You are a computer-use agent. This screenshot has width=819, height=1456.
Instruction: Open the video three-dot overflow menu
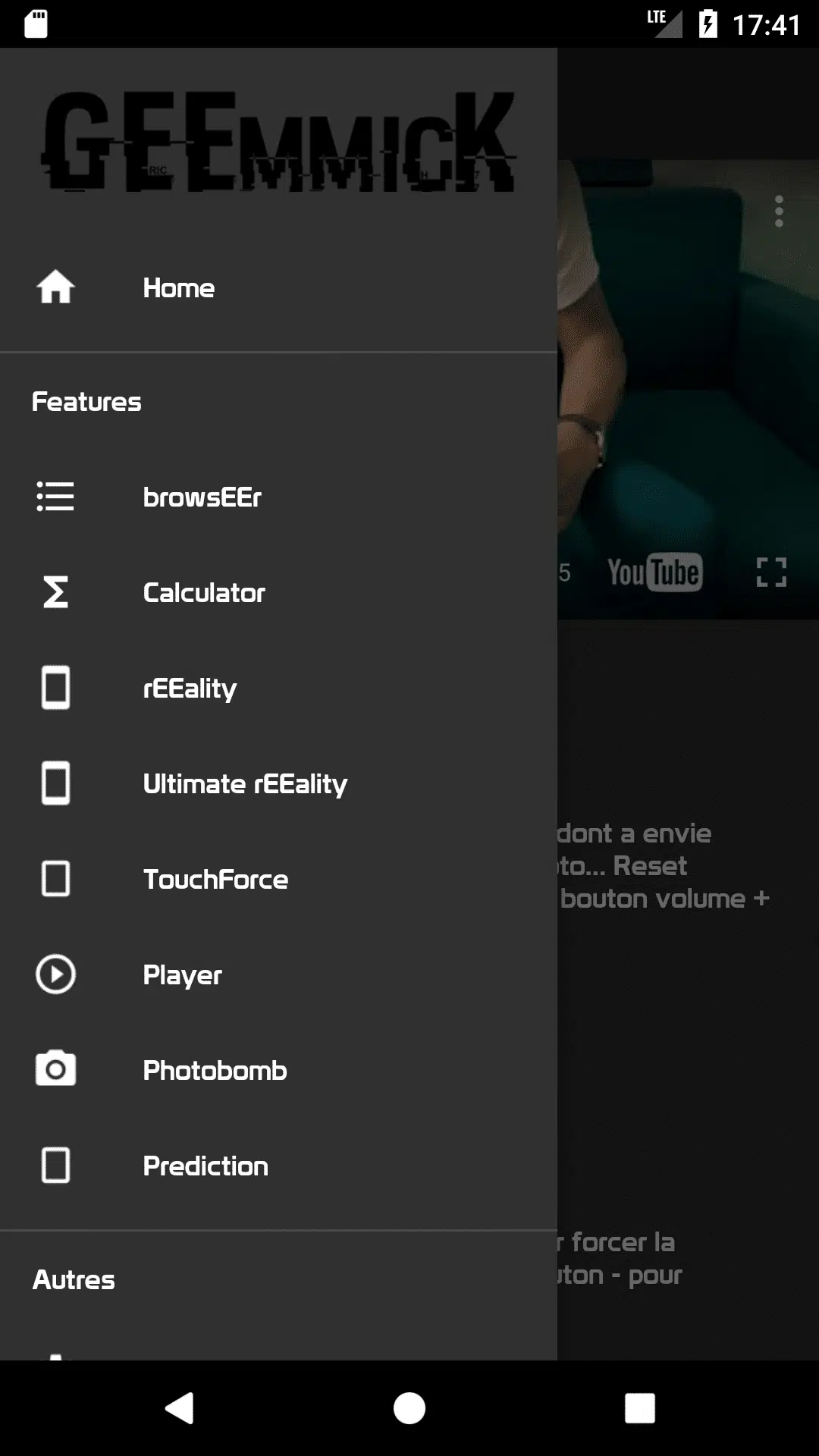click(779, 211)
